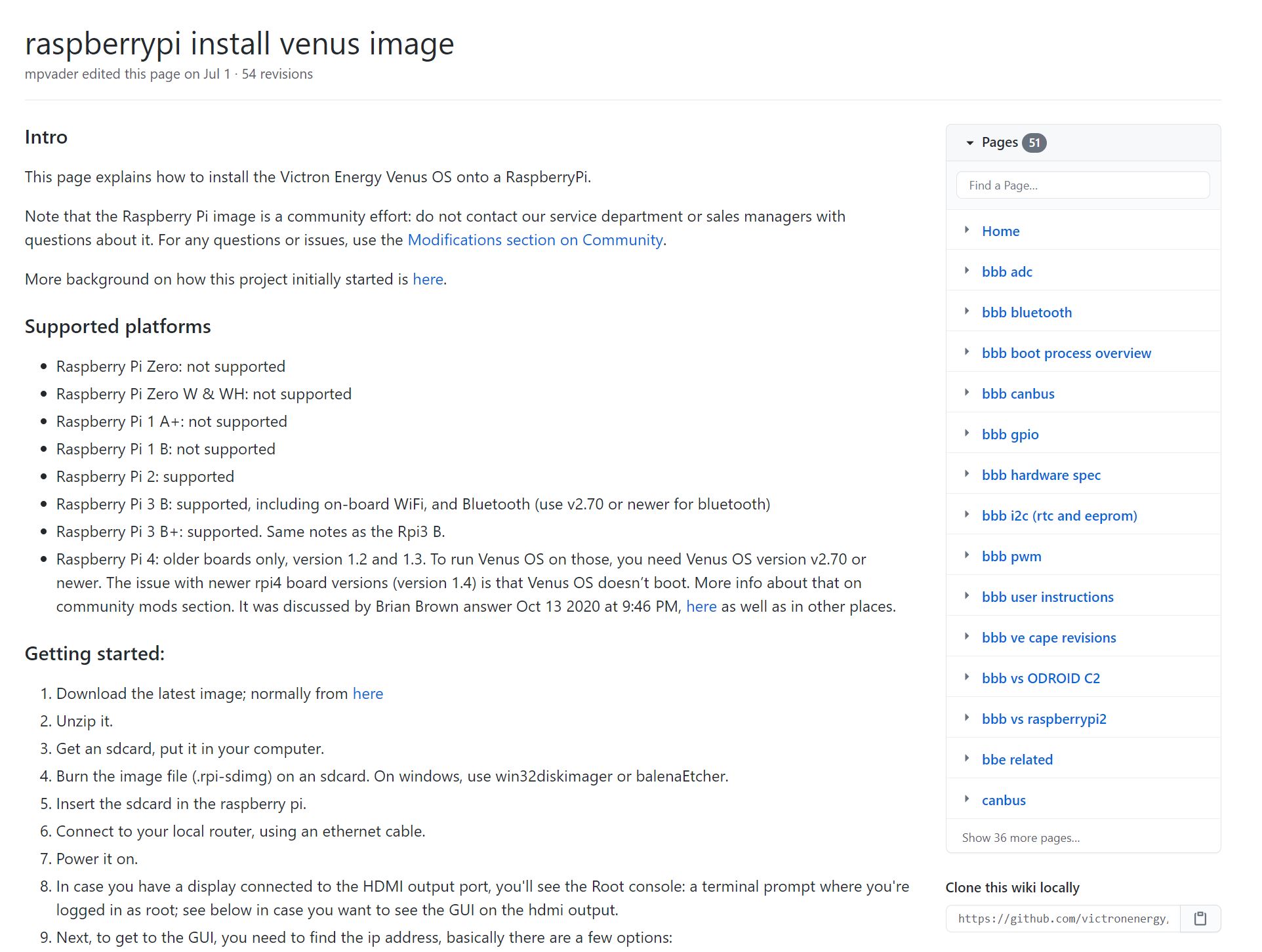The width and height of the screenshot is (1262, 952).
Task: Click the page title 'raspberrypi install venus image'
Action: 239,44
